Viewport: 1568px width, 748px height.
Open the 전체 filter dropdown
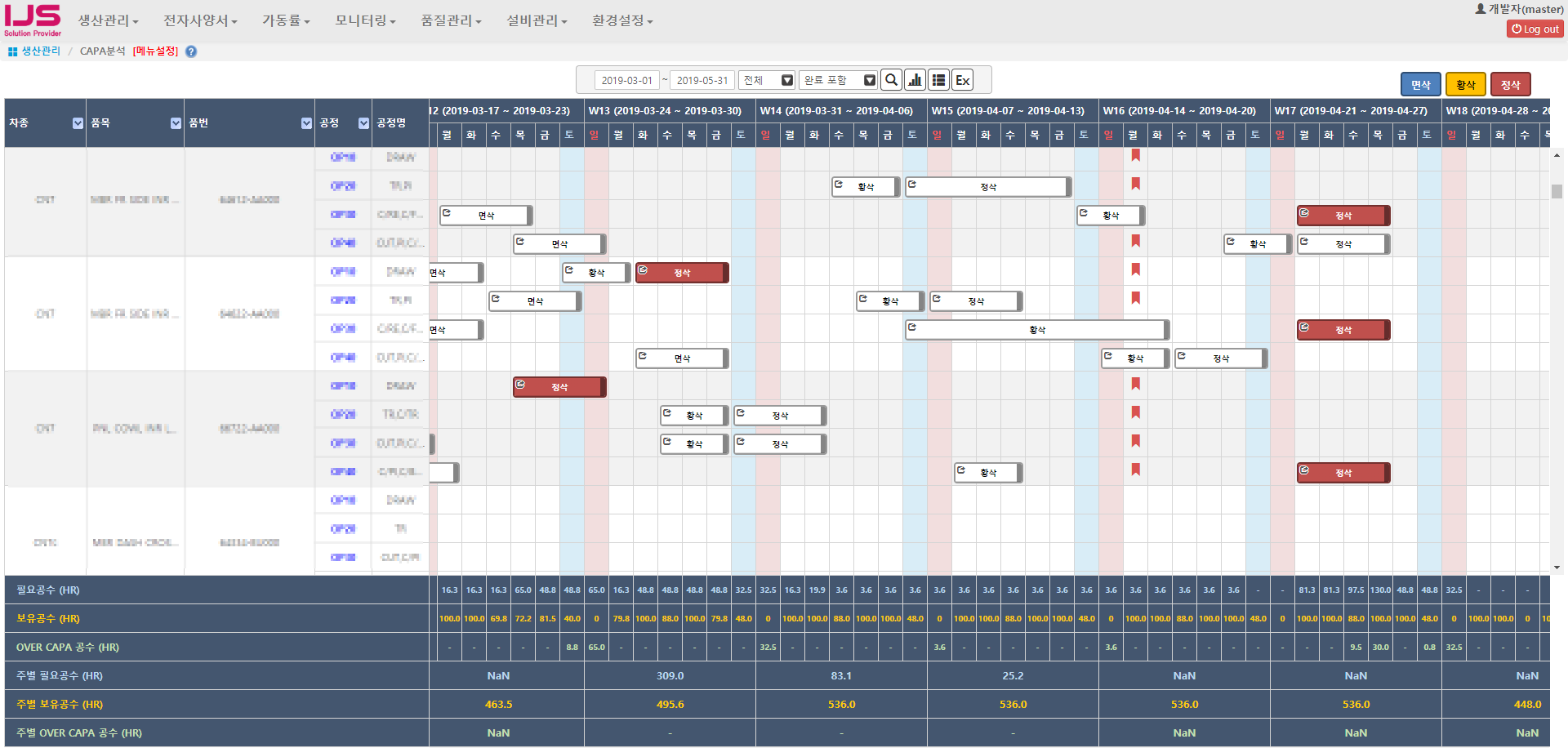pos(767,80)
